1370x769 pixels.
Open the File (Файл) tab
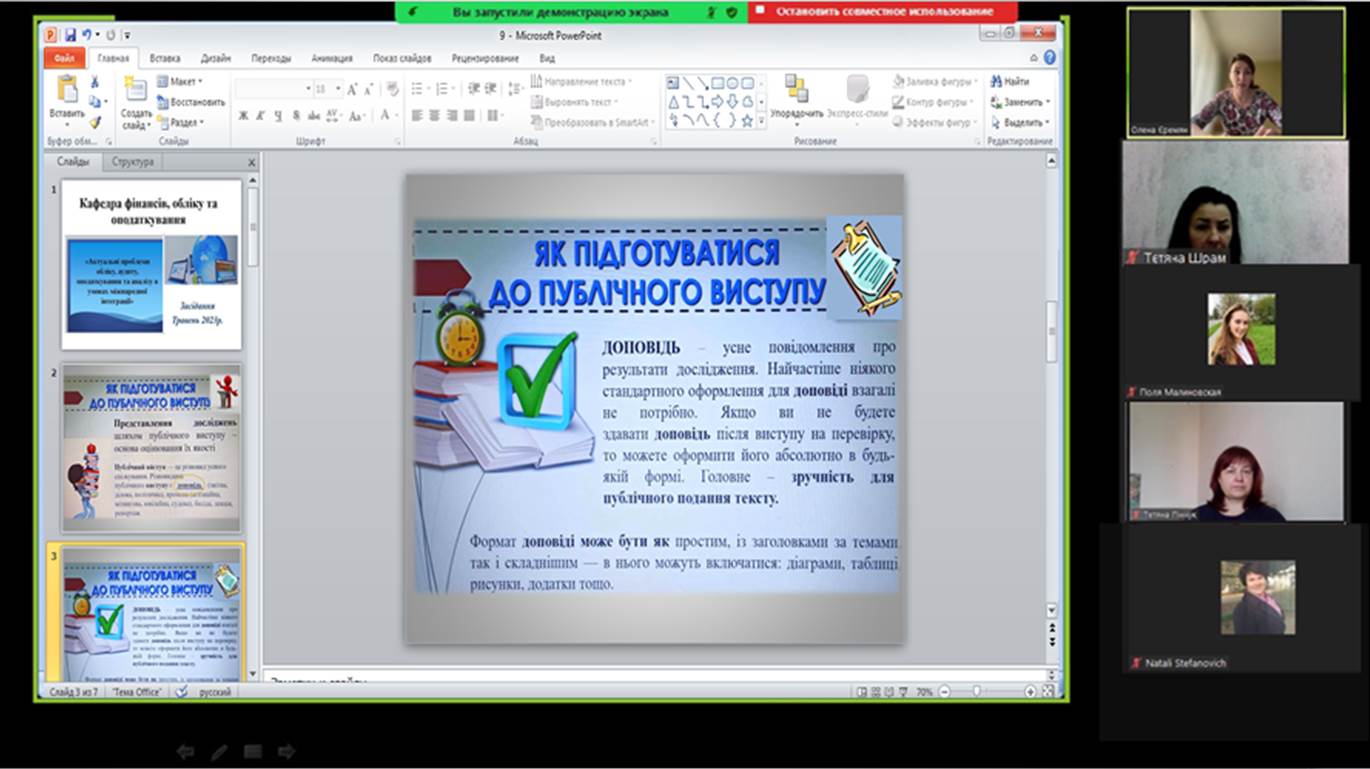coord(64,58)
